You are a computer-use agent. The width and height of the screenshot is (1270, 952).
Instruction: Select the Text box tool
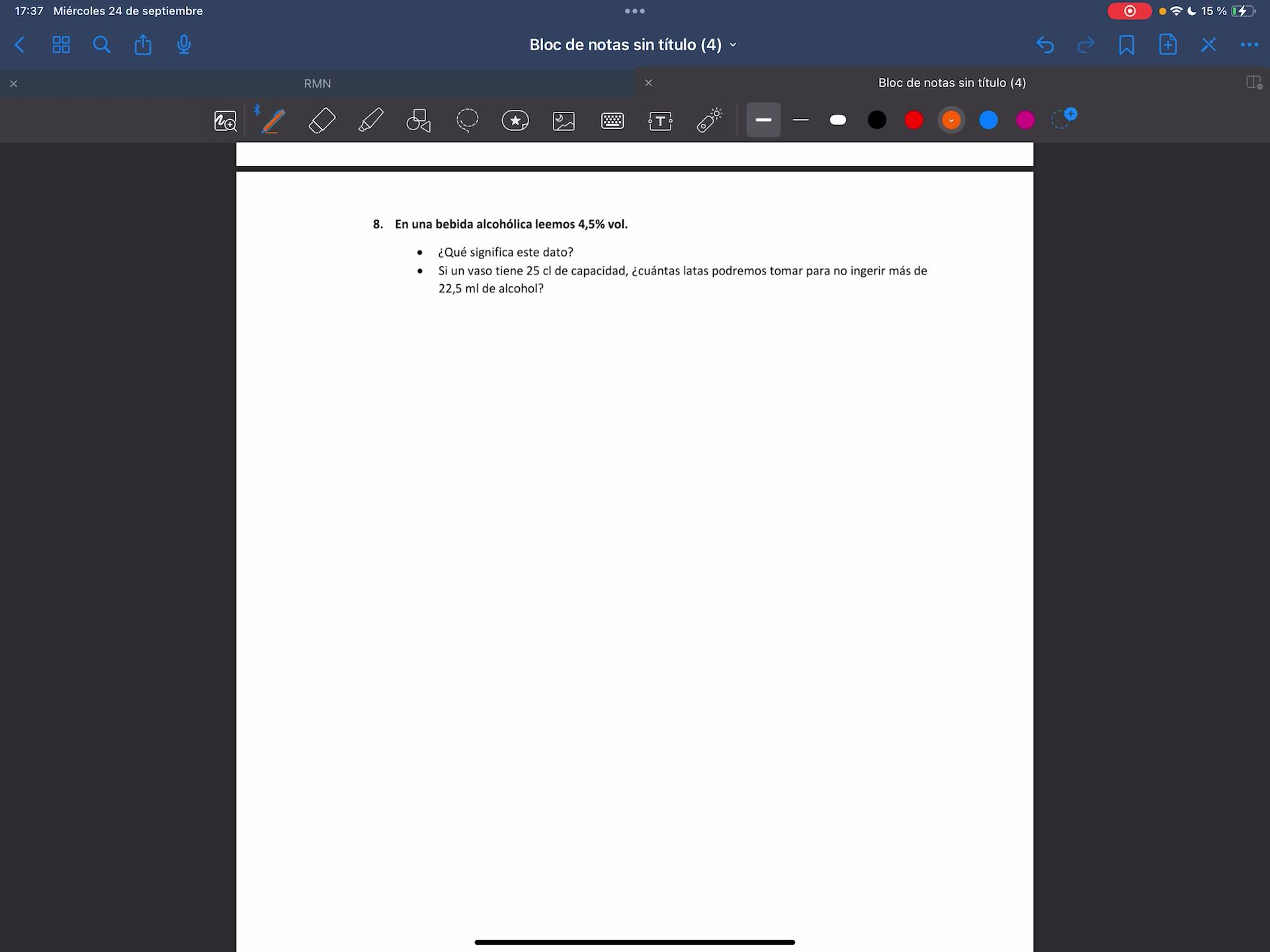tap(660, 120)
